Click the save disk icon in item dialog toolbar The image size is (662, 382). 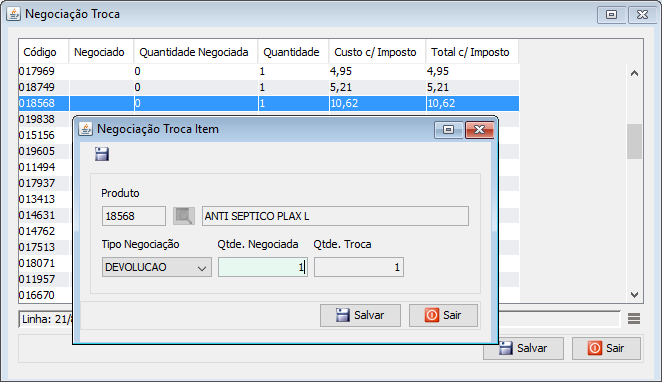102,154
